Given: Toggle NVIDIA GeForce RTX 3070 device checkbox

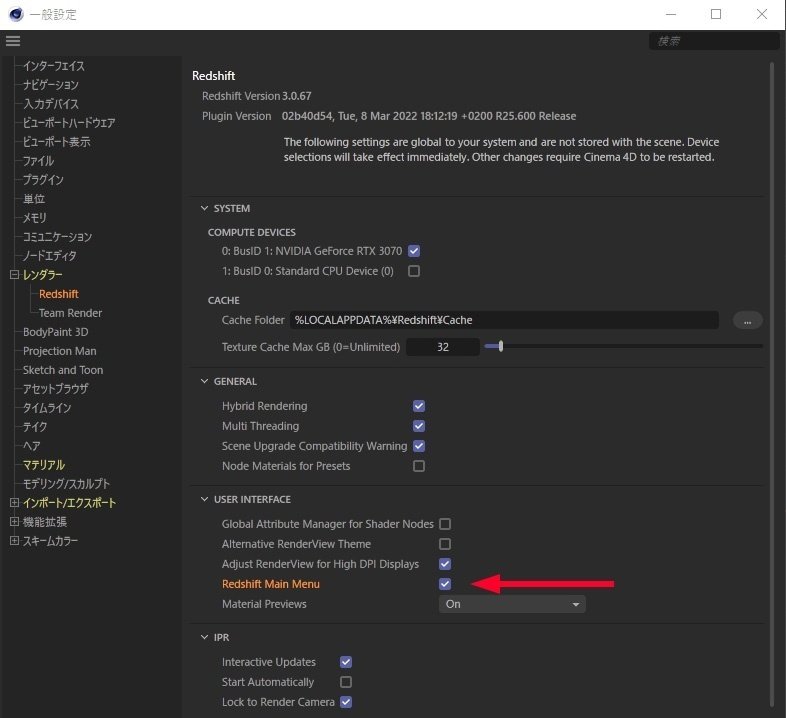Looking at the screenshot, I should (414, 251).
